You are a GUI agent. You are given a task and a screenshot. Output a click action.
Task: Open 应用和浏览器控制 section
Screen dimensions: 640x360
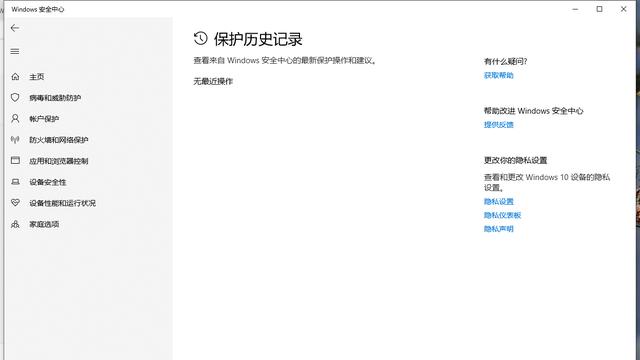59,161
